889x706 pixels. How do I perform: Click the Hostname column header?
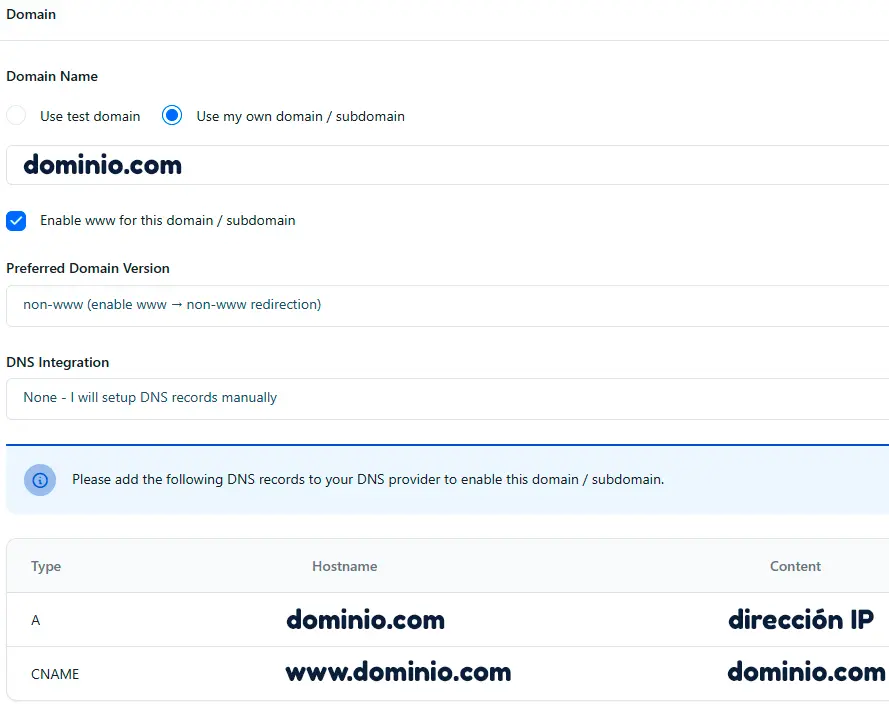coord(344,566)
